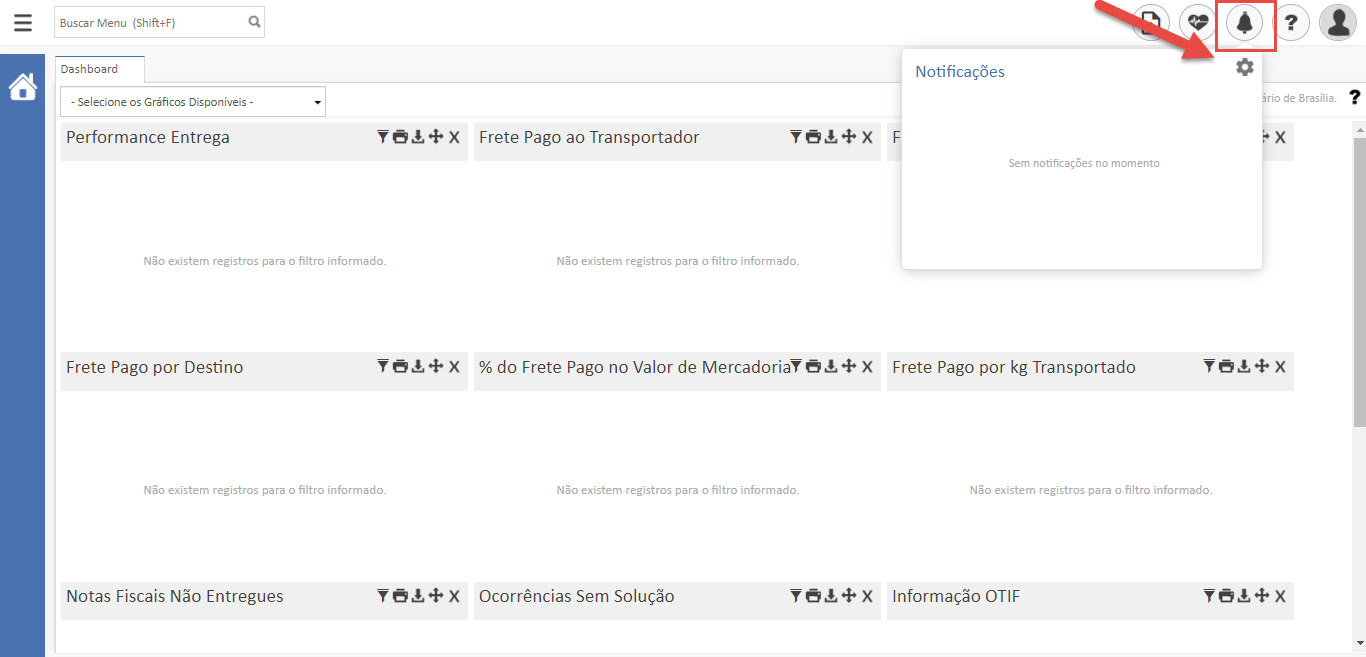Click inside the Buscar Menu search field
Viewport: 1366px width, 657px height.
[150, 21]
